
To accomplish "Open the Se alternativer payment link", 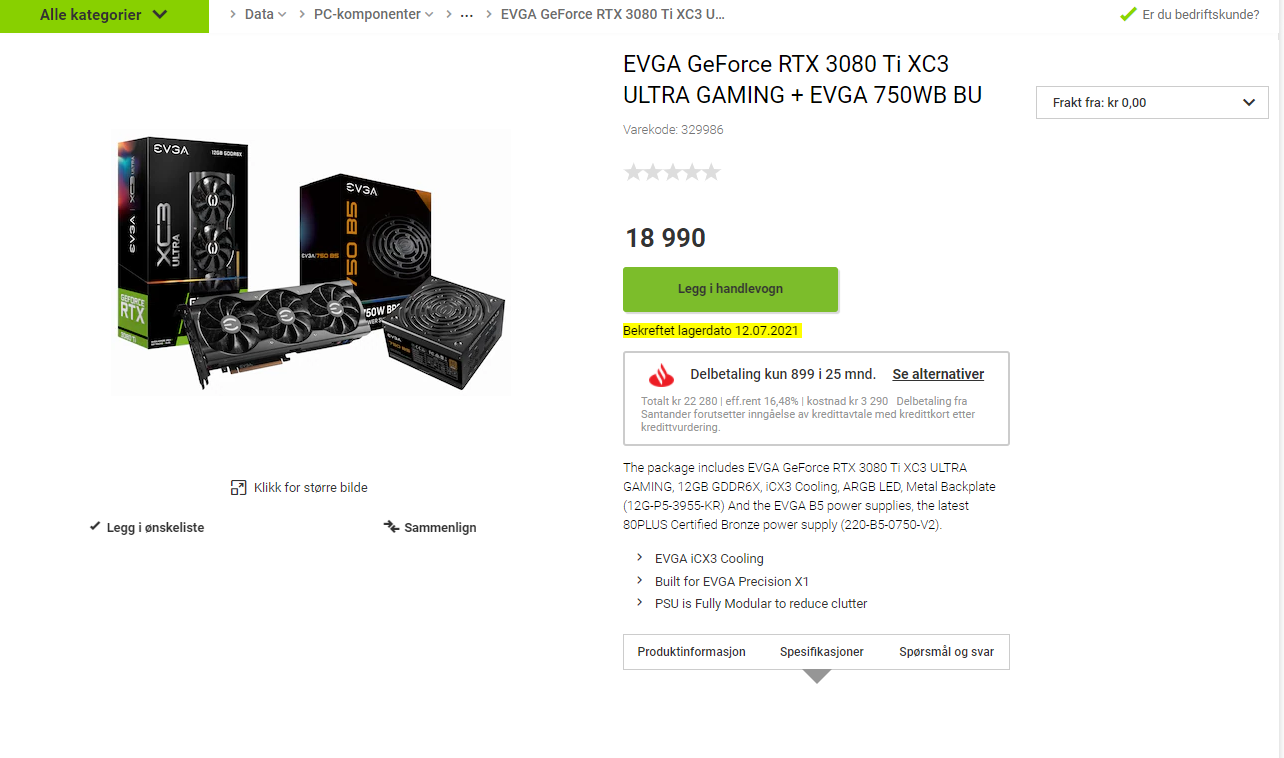I will click(938, 374).
